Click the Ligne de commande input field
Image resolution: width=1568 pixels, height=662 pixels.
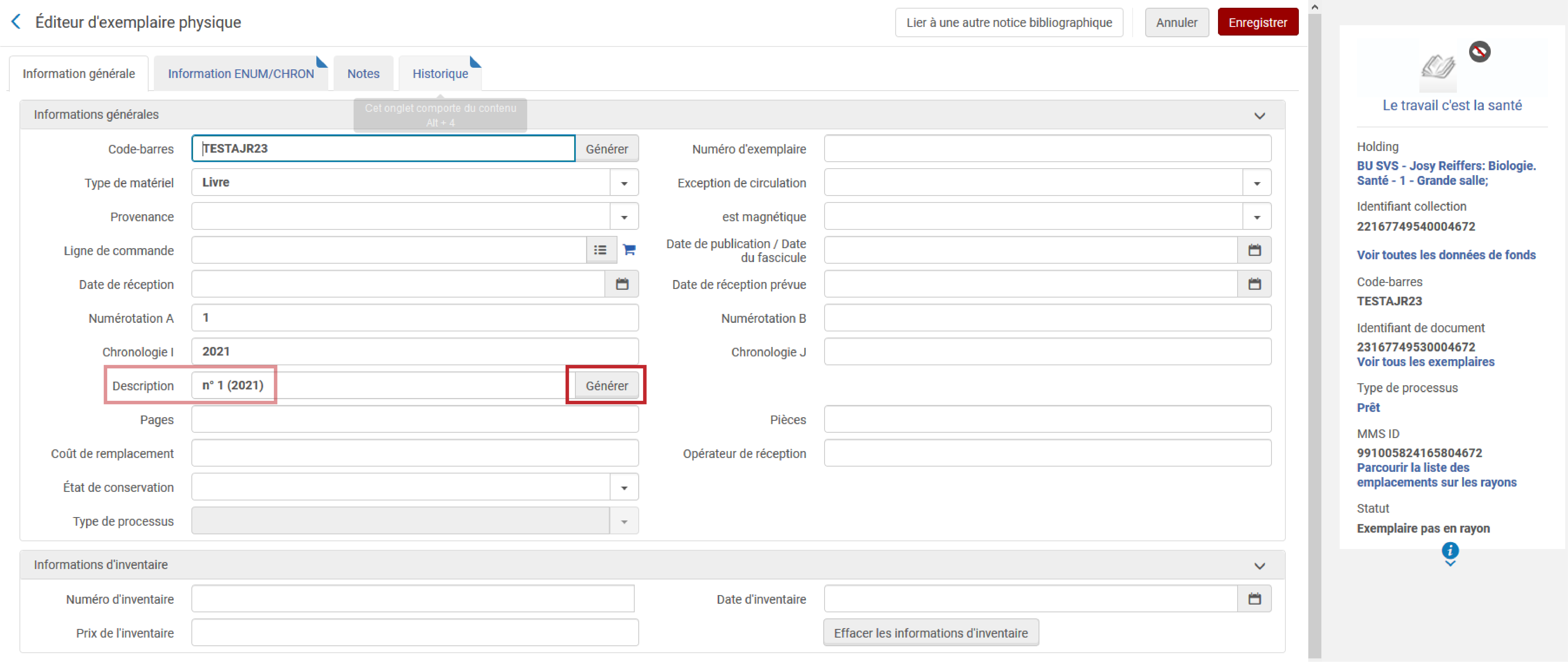point(389,250)
